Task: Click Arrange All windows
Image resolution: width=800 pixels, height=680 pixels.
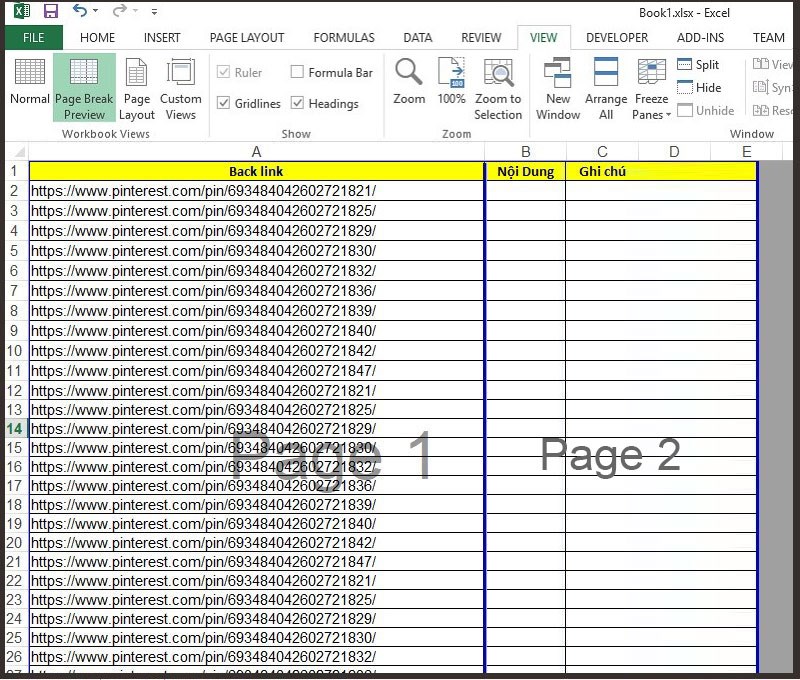Action: click(x=606, y=89)
